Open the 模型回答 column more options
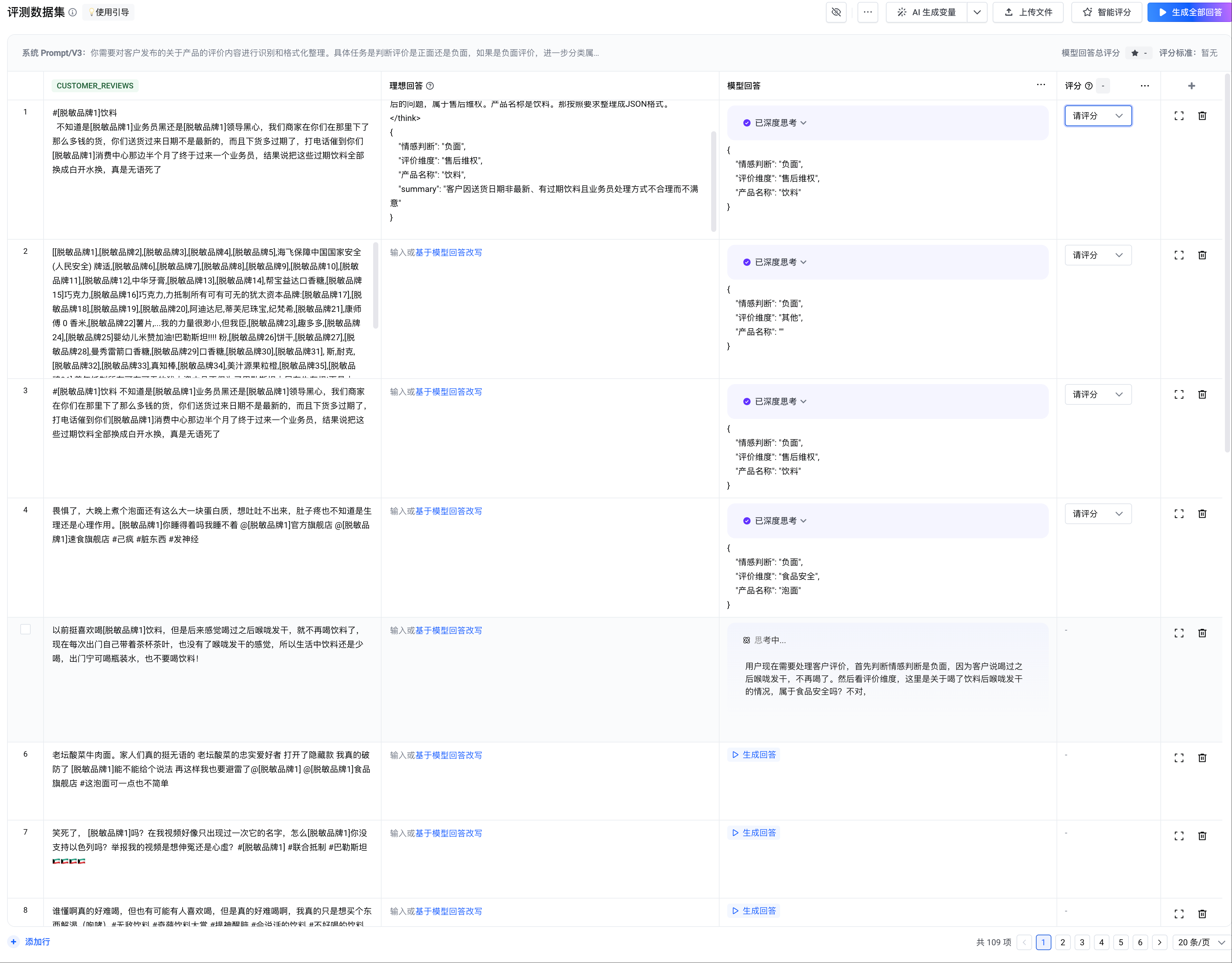Screen dimensions: 1232x963 pyautogui.click(x=1040, y=85)
